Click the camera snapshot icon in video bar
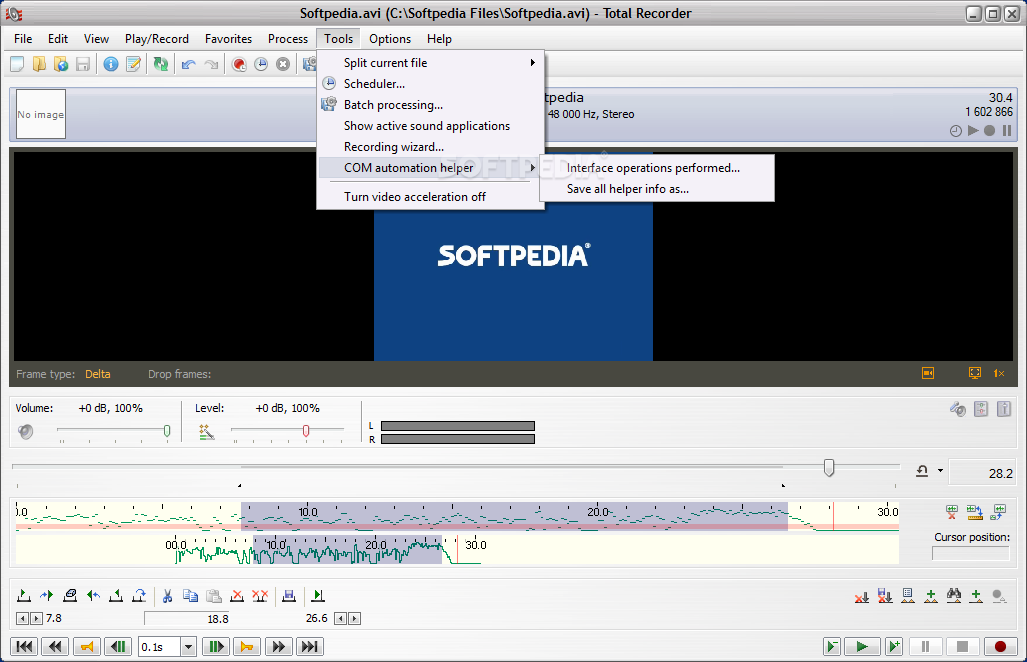Screen dimensions: 1027x662 (x=928, y=373)
